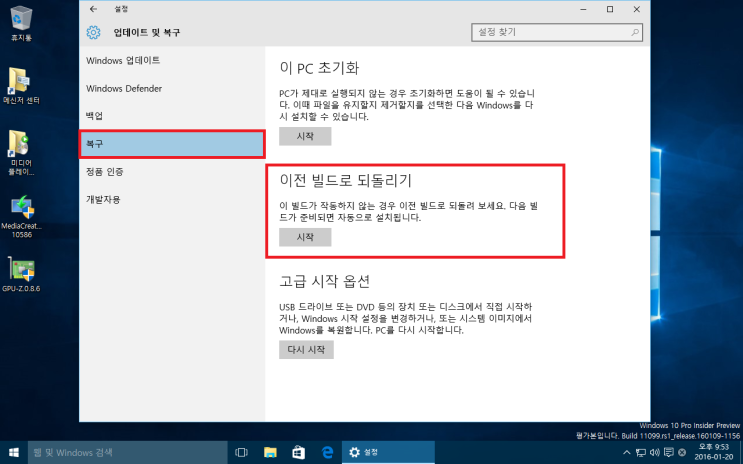
Task: Open Task View from the taskbar
Action: (242, 453)
